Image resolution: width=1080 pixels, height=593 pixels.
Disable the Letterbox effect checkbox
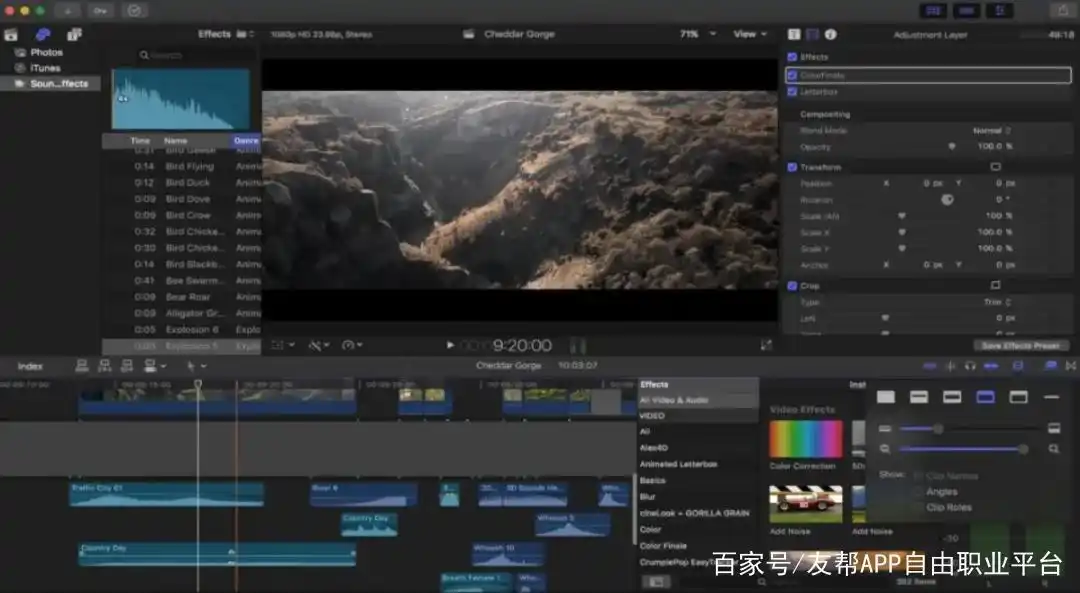tap(793, 91)
